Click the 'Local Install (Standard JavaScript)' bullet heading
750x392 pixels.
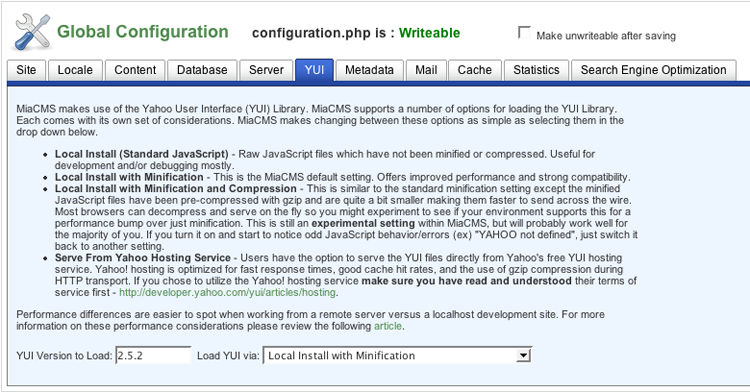pyautogui.click(x=142, y=154)
